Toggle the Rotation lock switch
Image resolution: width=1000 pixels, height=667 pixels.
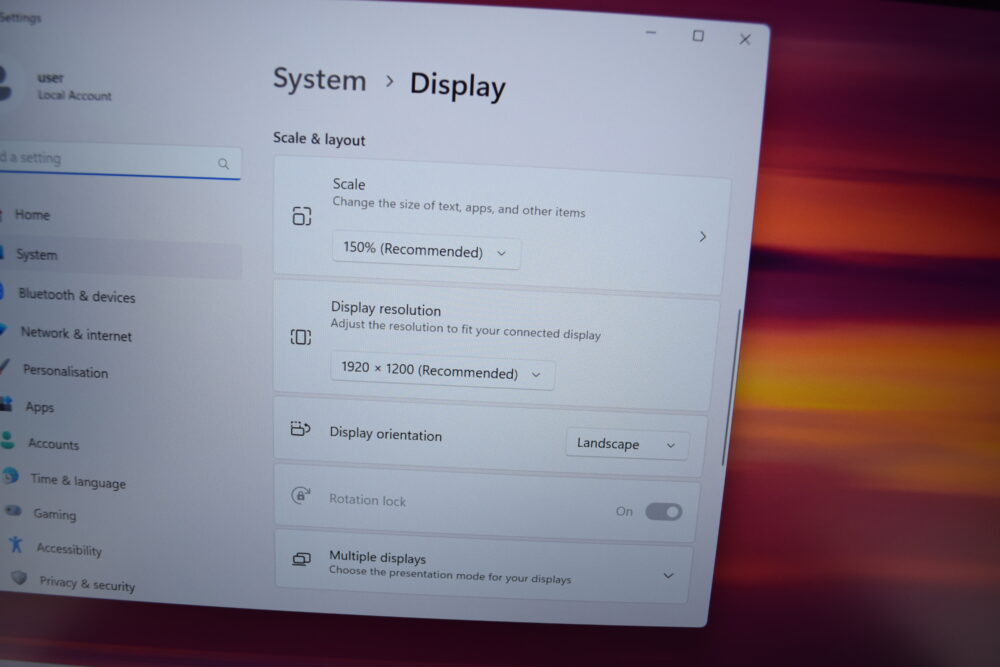663,511
